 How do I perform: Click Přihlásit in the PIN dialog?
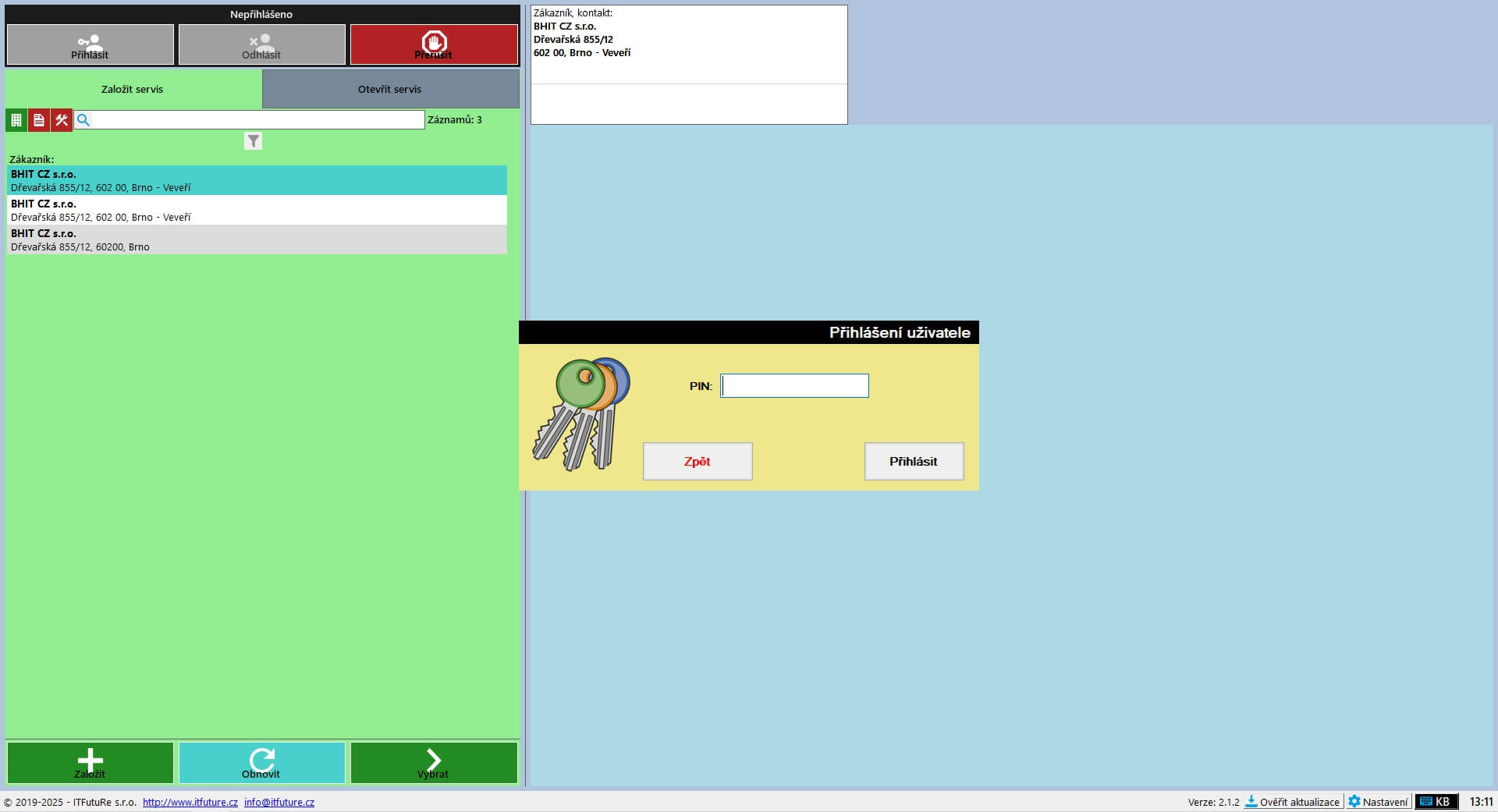click(x=914, y=462)
